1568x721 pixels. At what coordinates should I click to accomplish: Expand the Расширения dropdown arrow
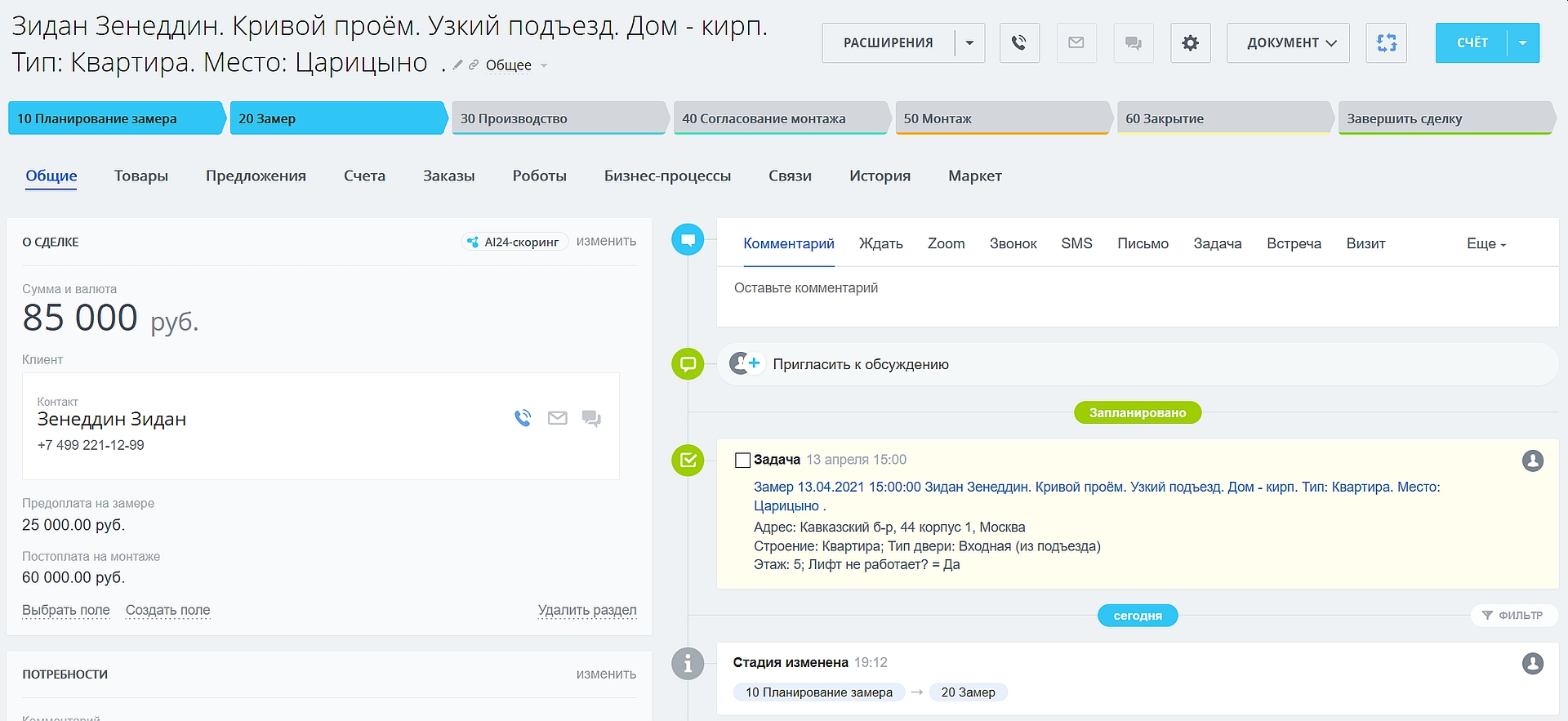tap(969, 42)
